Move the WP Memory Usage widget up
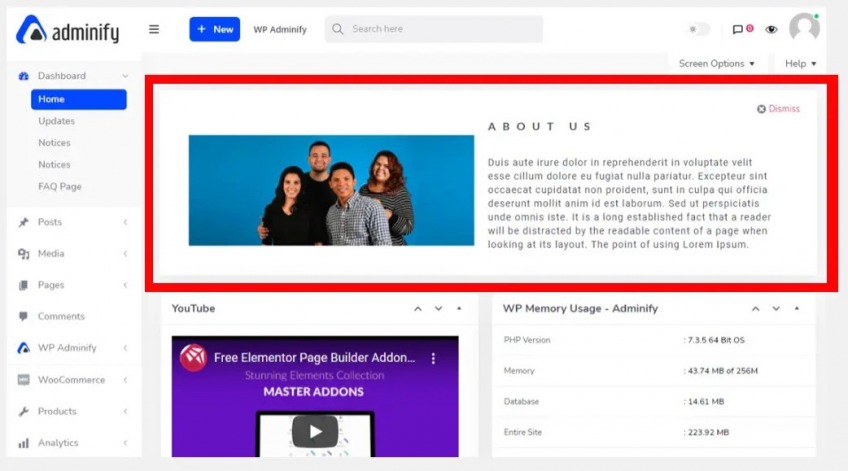 point(756,309)
